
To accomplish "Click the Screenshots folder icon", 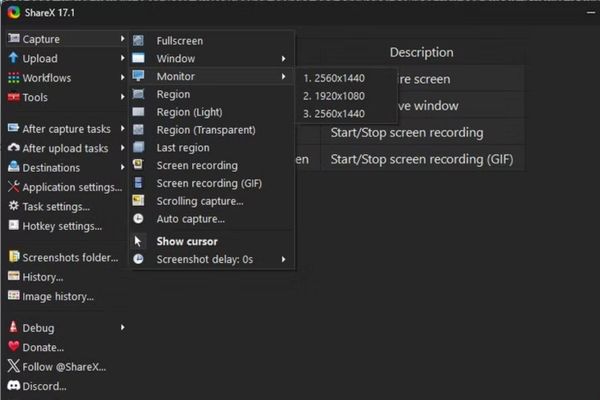I will point(14,257).
